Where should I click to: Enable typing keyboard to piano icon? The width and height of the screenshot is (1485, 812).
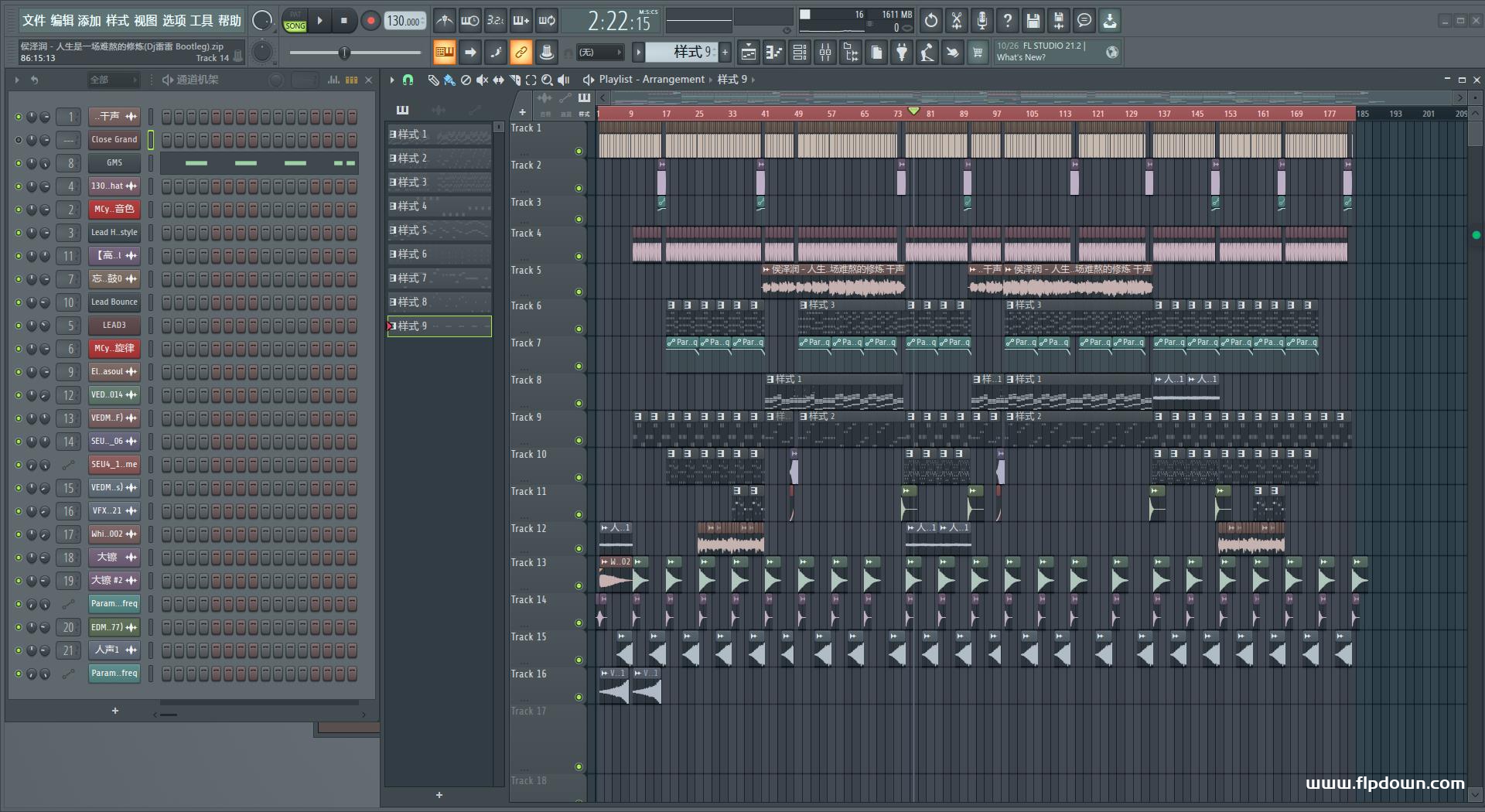tap(444, 53)
